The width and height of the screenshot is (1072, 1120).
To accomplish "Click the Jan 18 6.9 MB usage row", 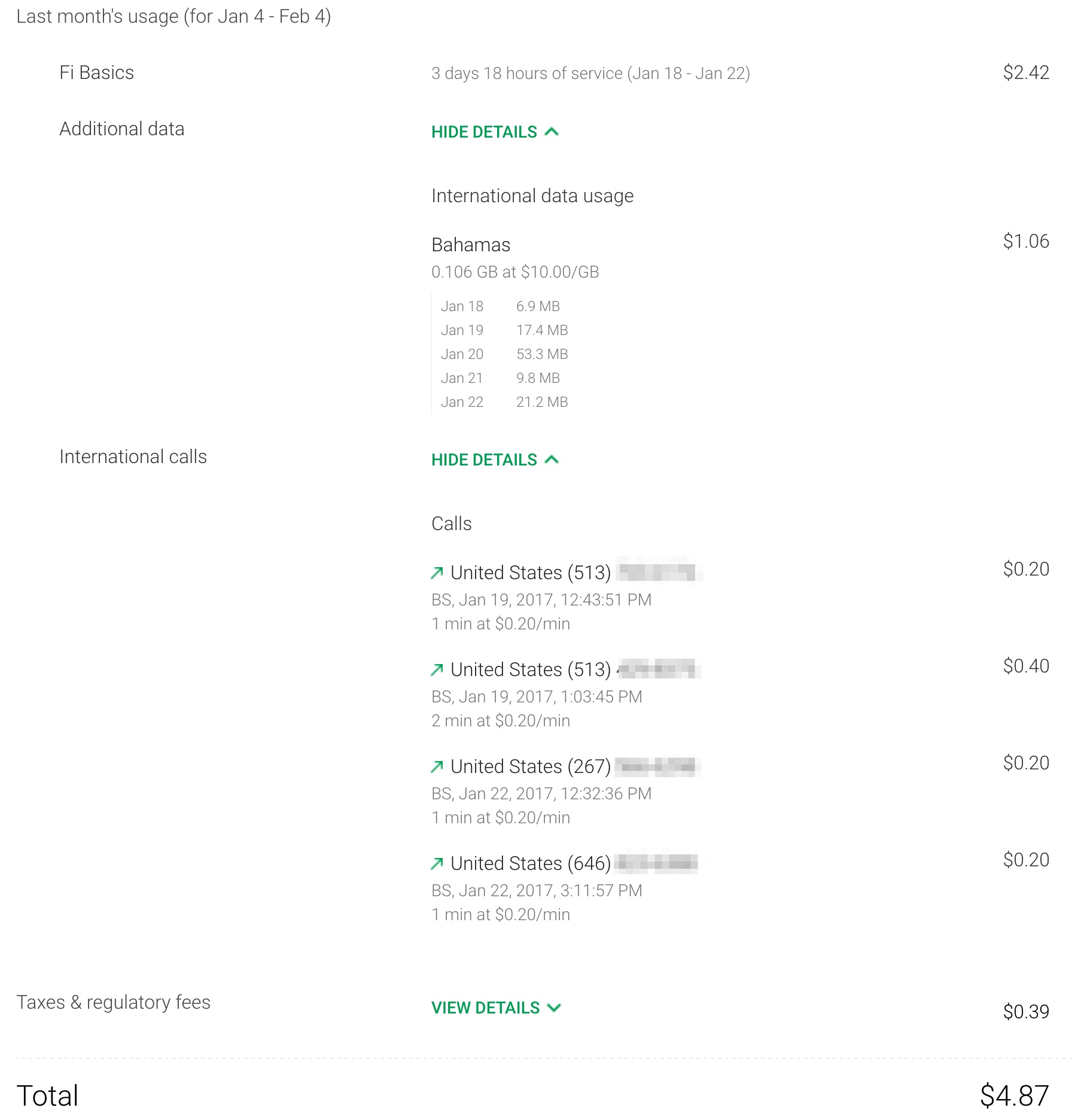I will point(500,306).
